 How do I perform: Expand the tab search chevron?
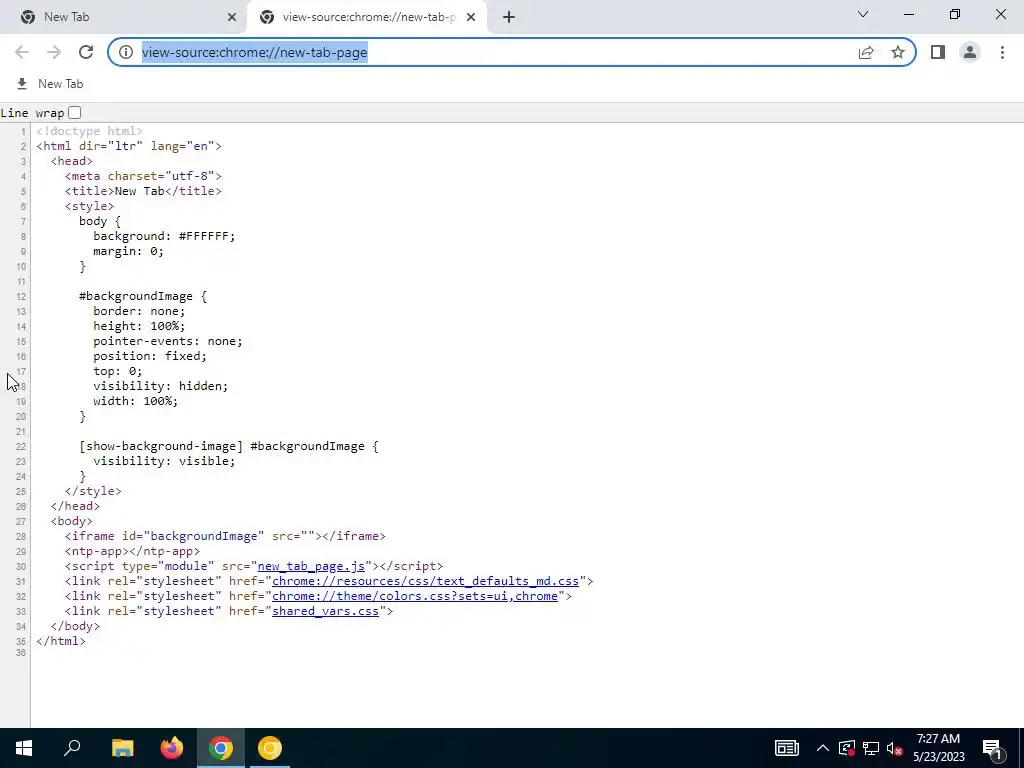click(863, 14)
